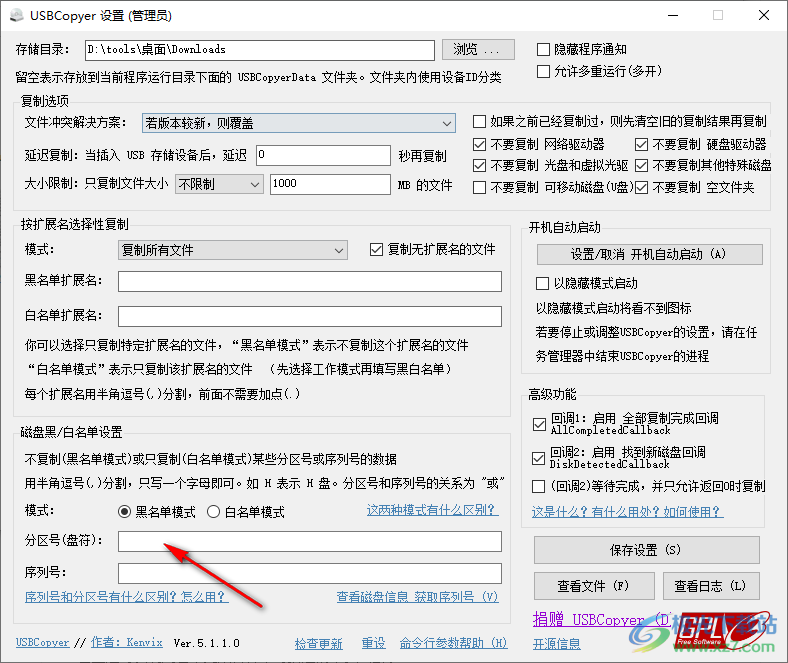Screen dimensions: 788x663
Task: Click 查看日志 (L) button
Action: [x=711, y=586]
